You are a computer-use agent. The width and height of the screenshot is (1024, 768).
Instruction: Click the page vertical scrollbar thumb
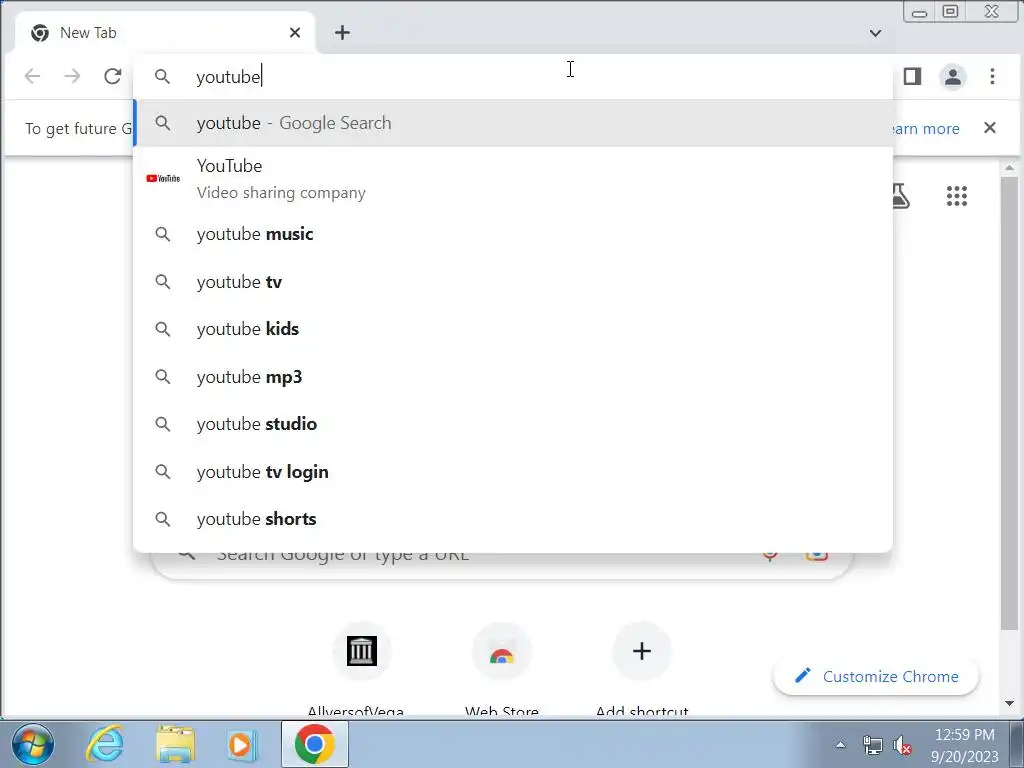(1009, 403)
